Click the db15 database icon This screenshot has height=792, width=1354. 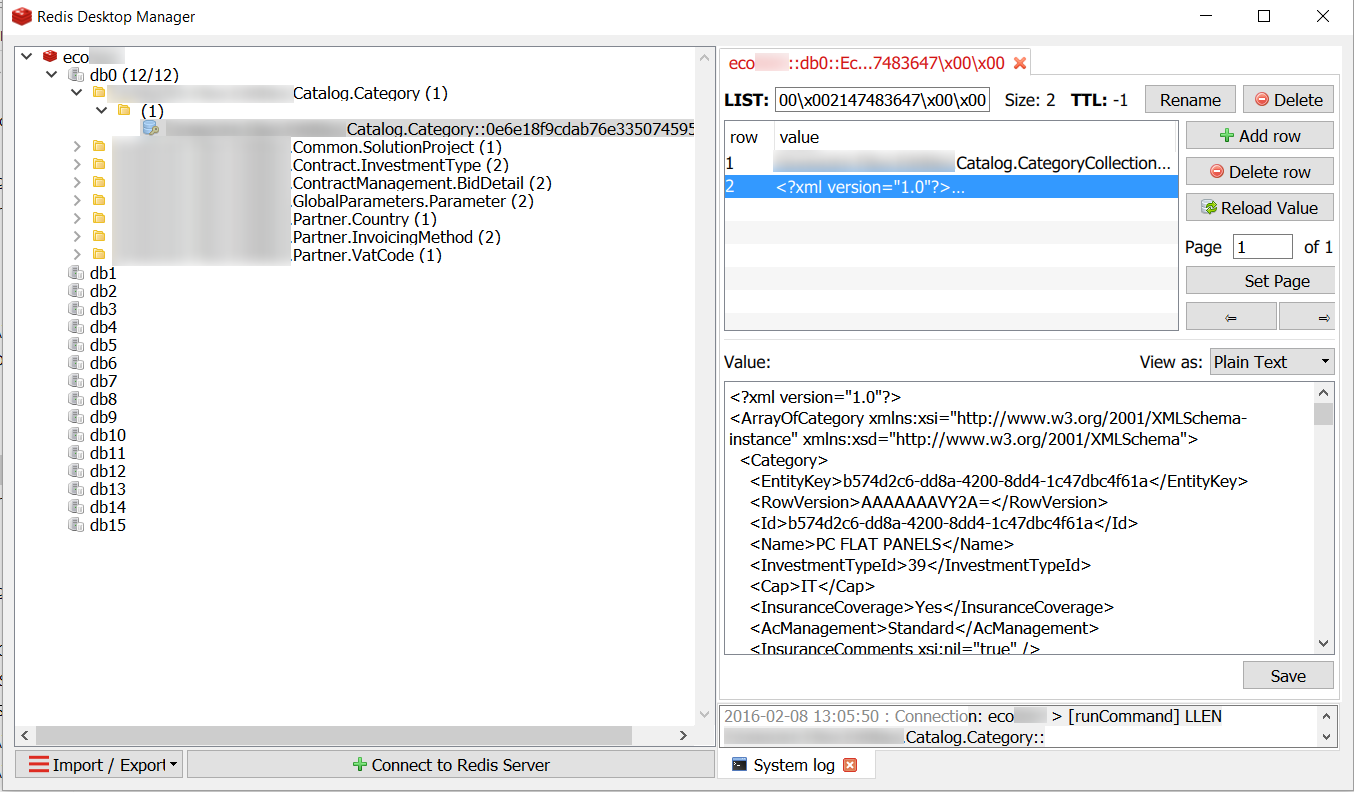pyautogui.click(x=75, y=525)
